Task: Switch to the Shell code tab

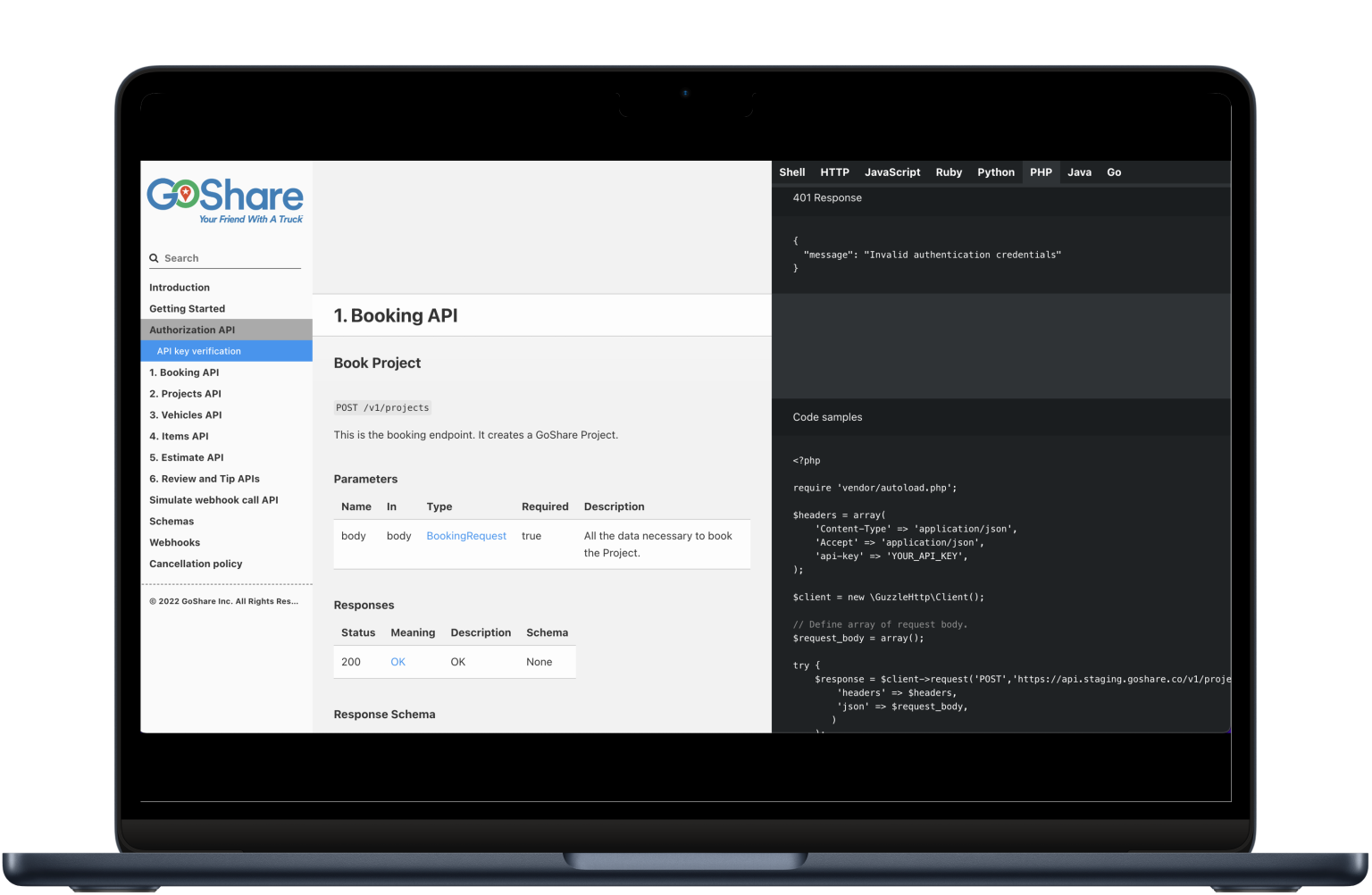Action: [x=791, y=172]
